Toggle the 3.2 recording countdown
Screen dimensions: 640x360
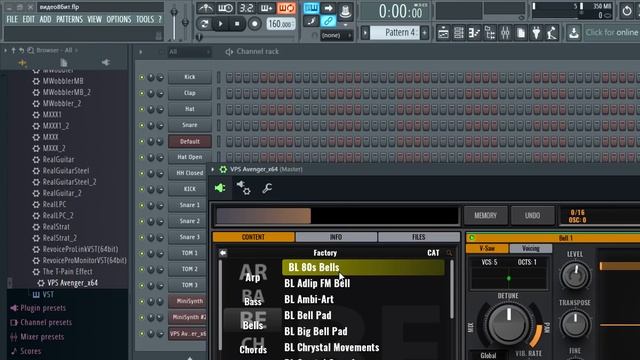(x=246, y=8)
